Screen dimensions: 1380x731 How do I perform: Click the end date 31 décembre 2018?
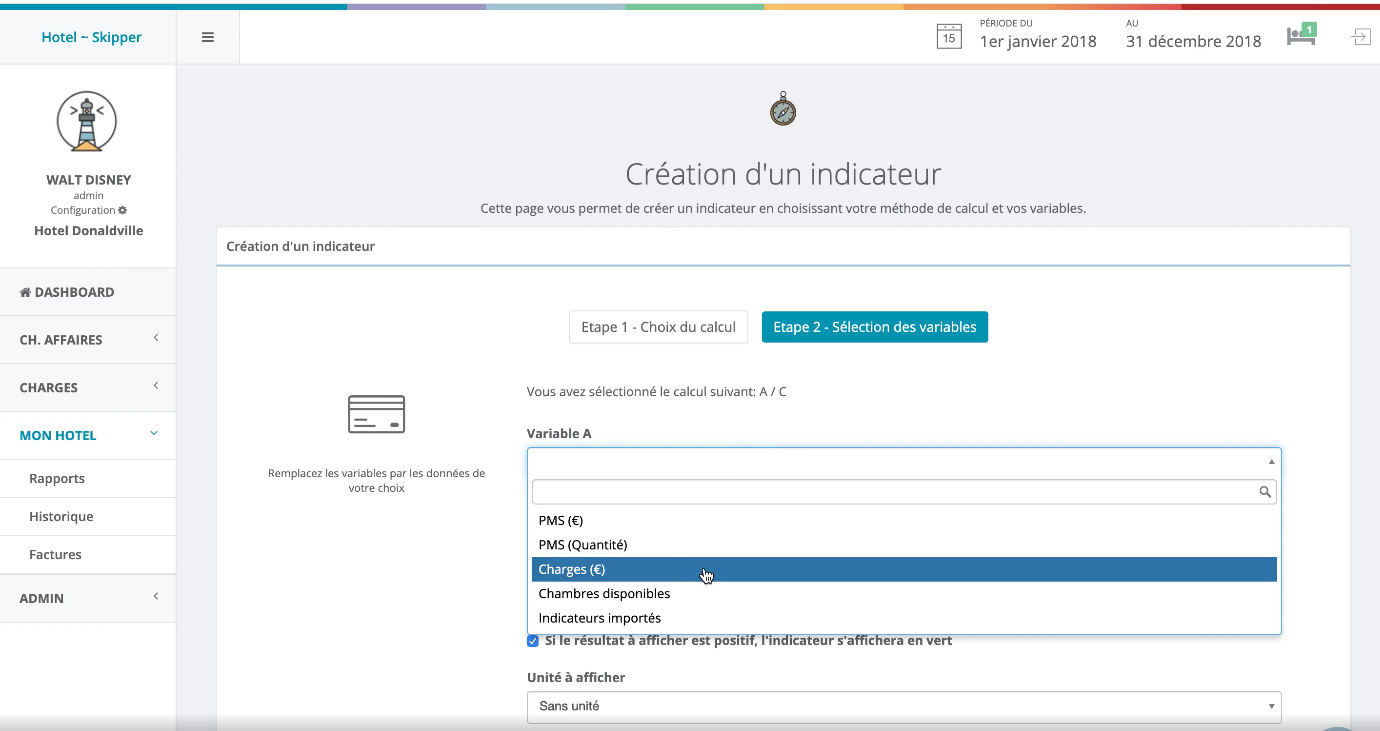pyautogui.click(x=1194, y=41)
